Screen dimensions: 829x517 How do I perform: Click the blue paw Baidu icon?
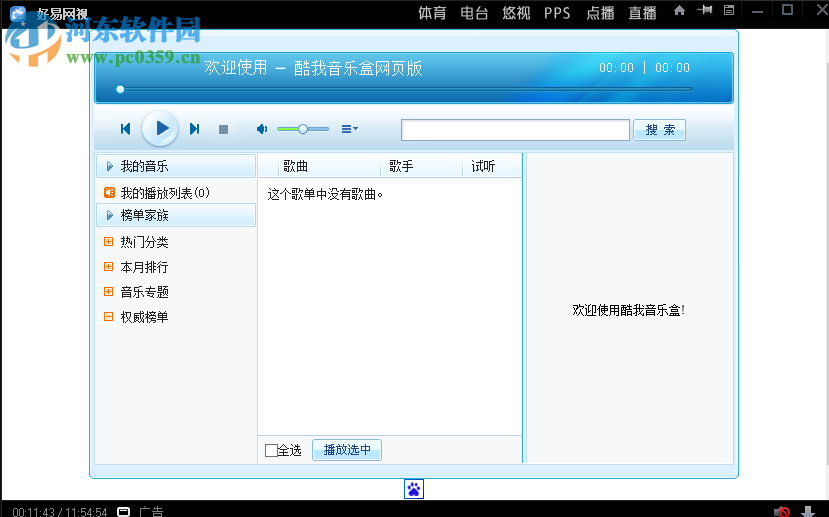(414, 489)
